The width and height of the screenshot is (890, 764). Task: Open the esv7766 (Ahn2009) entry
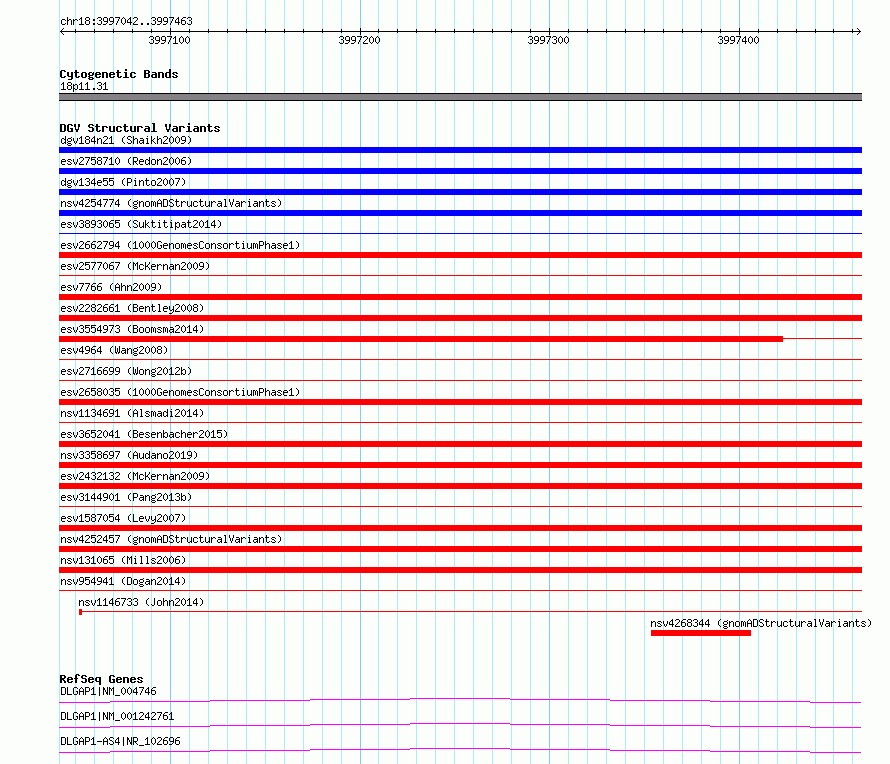point(111,287)
